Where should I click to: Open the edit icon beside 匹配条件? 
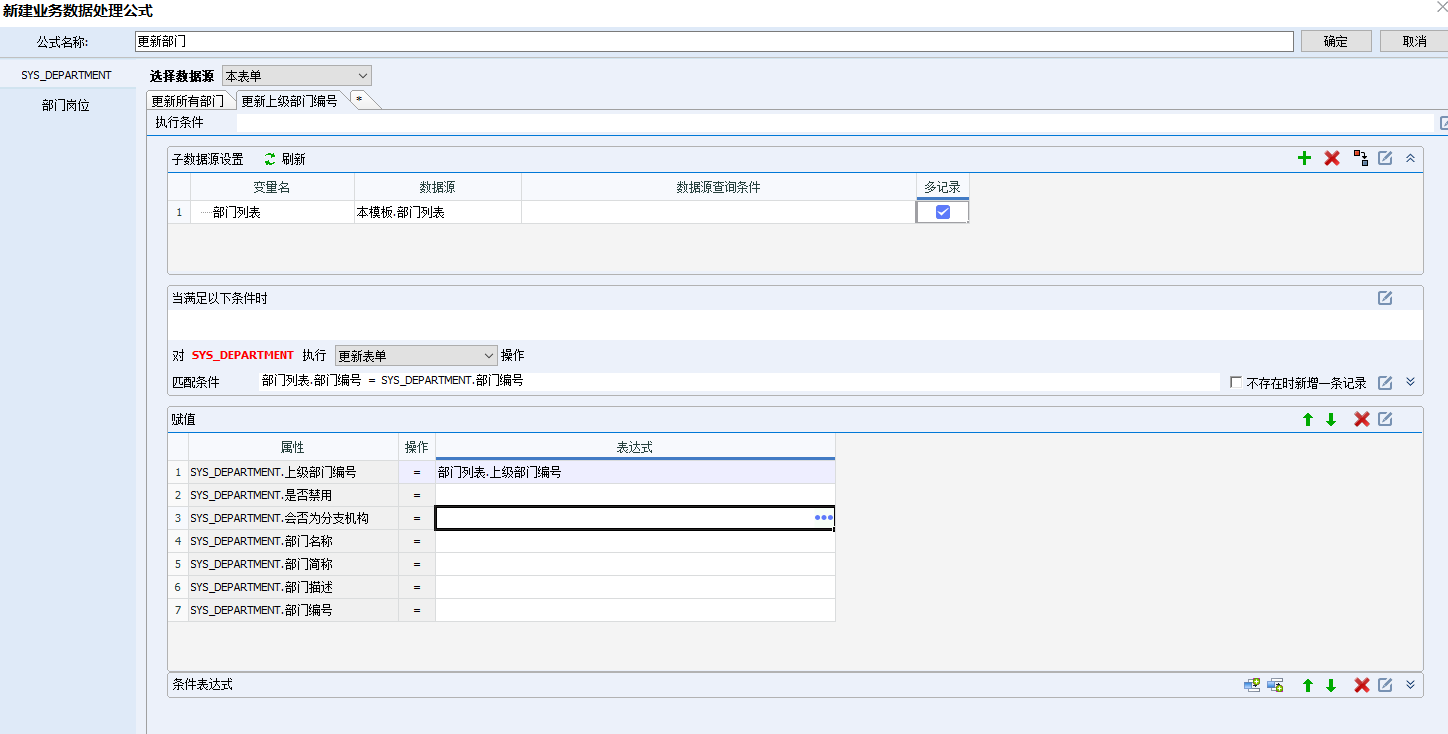coord(1385,382)
